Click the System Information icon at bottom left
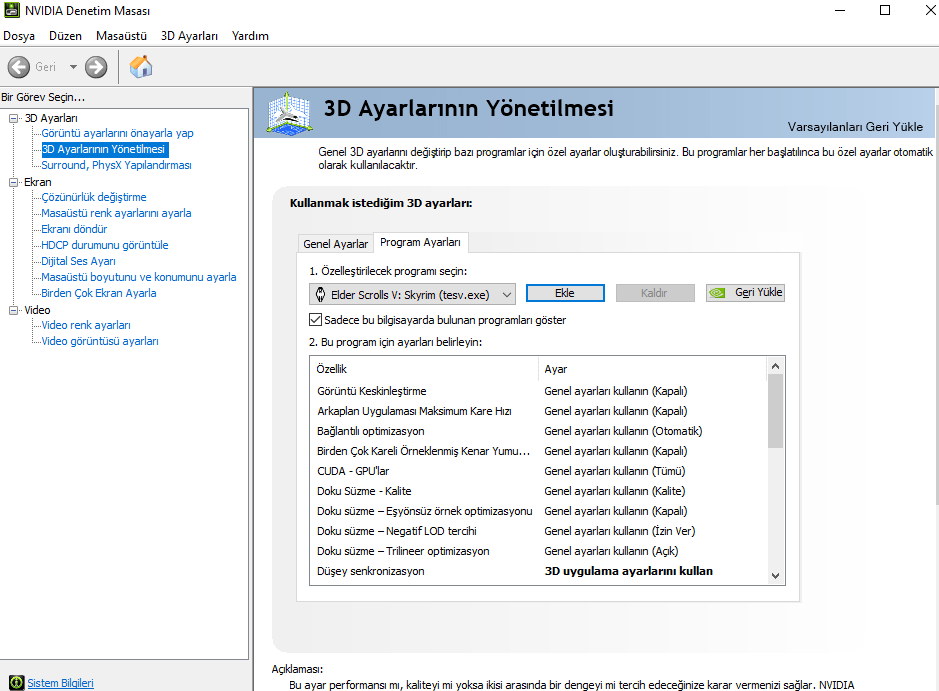Image resolution: width=939 pixels, height=691 pixels. click(17, 683)
